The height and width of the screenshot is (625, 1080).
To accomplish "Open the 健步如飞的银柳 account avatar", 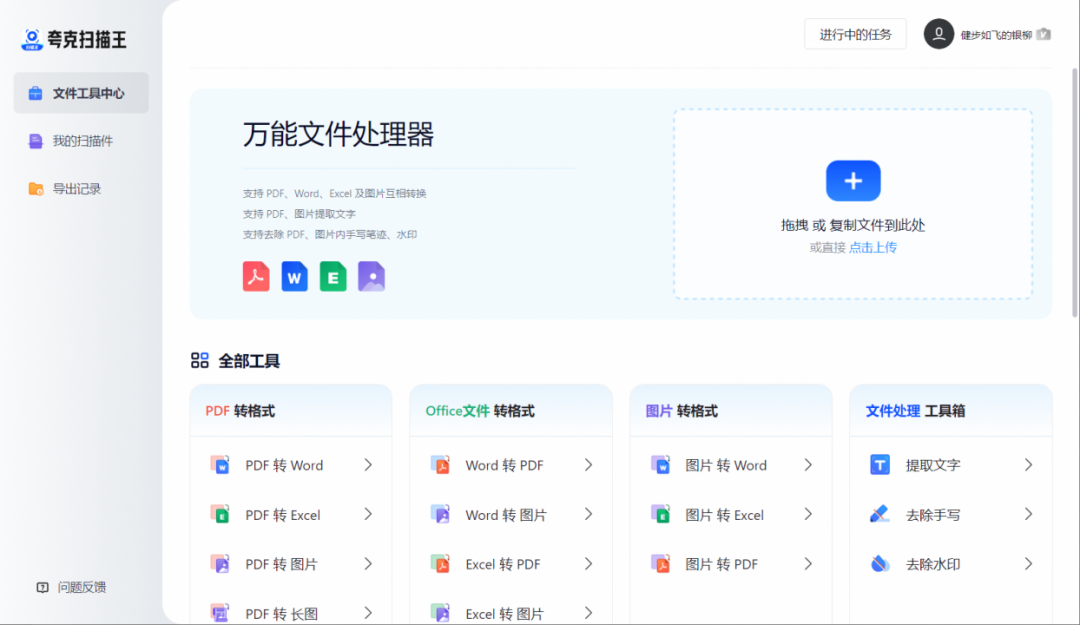I will coord(938,33).
